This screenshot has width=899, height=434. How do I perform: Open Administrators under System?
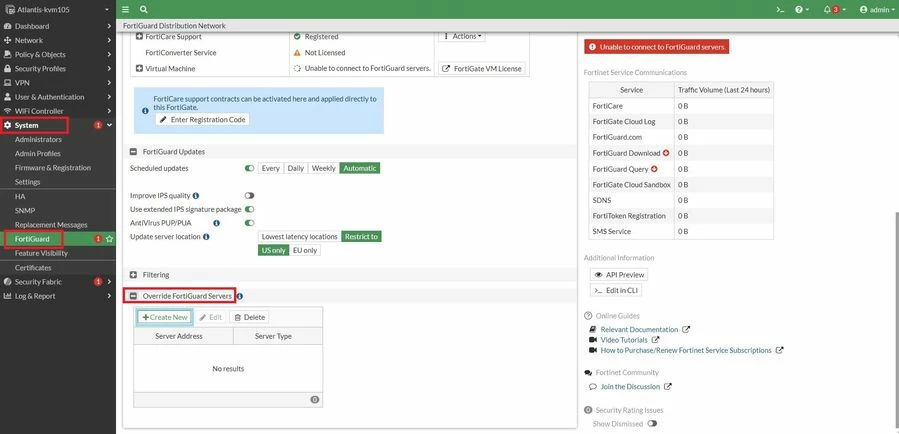(x=38, y=139)
